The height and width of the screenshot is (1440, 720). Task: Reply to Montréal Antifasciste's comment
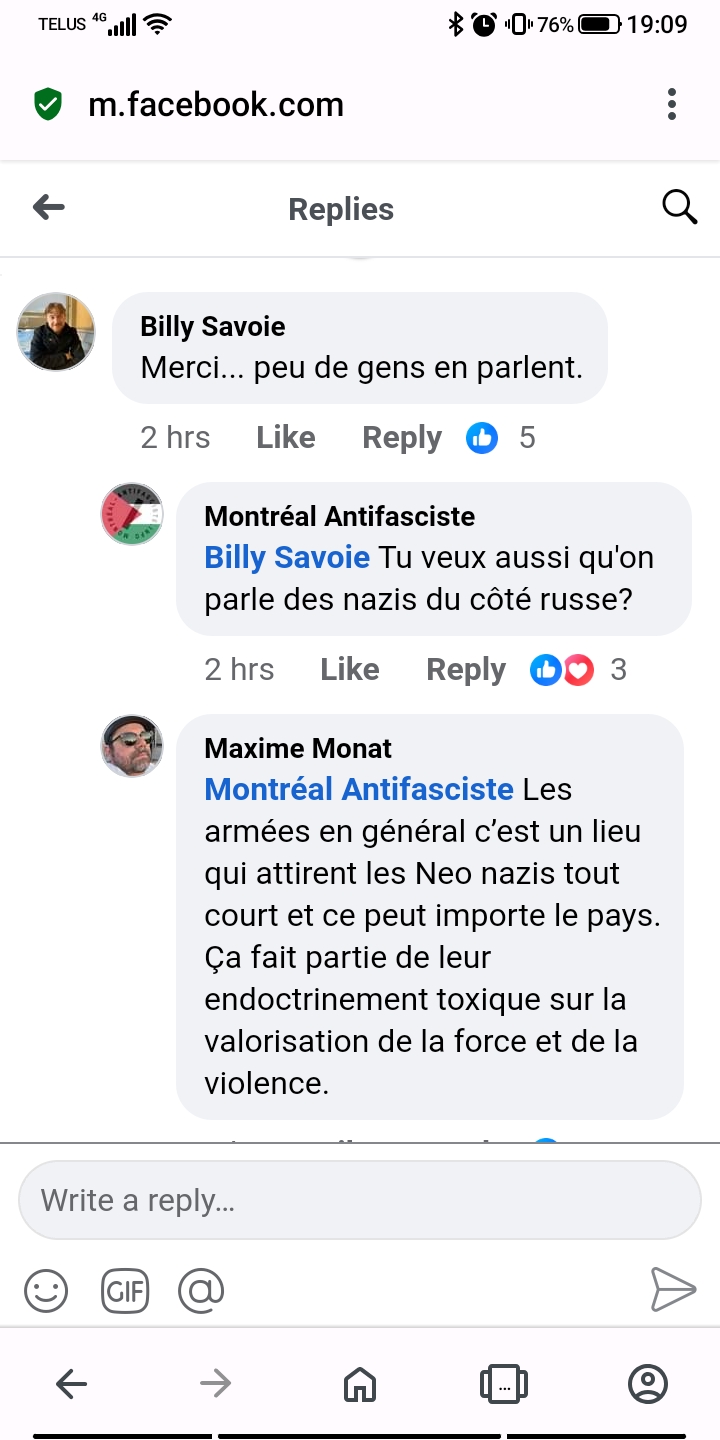click(466, 669)
